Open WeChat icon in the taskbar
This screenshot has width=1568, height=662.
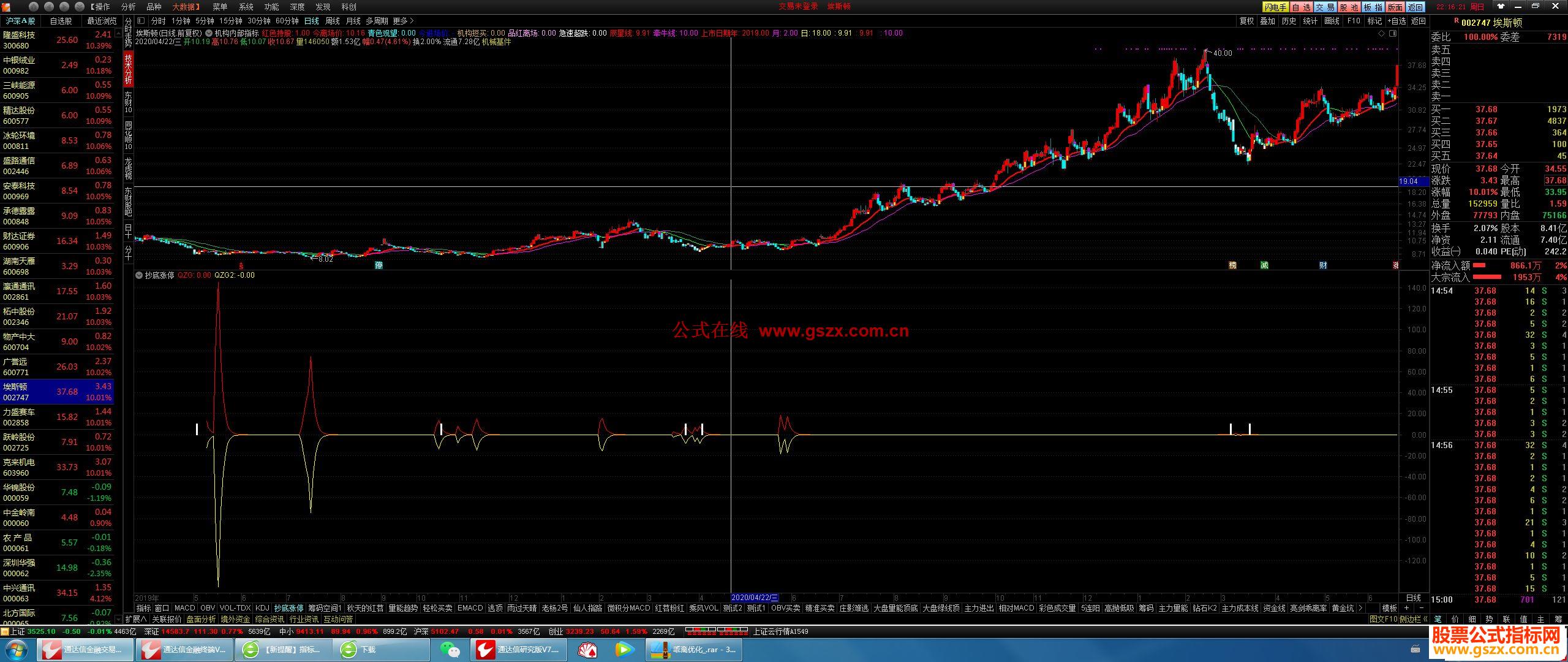pos(450,649)
